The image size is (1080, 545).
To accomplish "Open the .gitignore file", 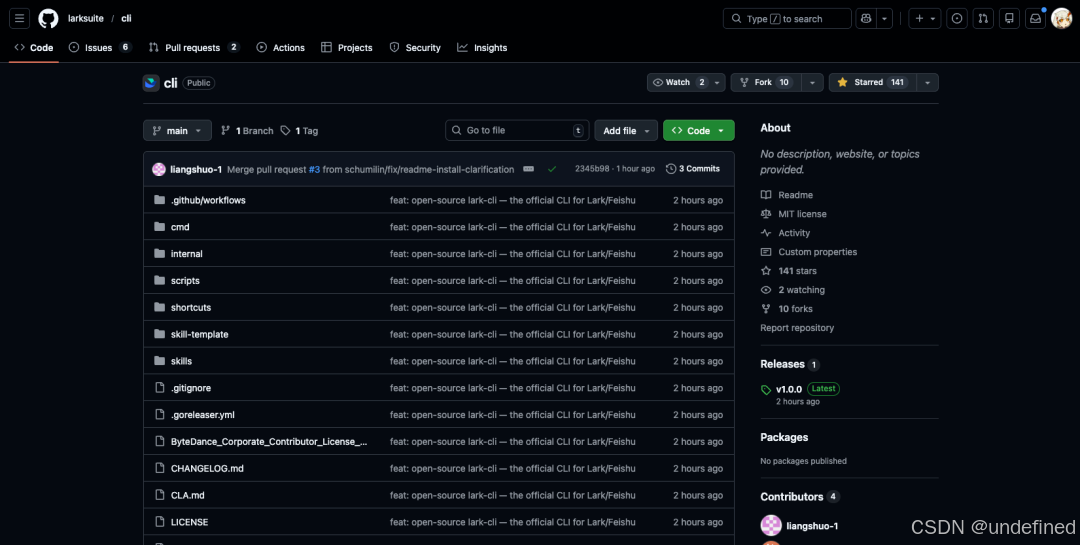I will point(191,388).
